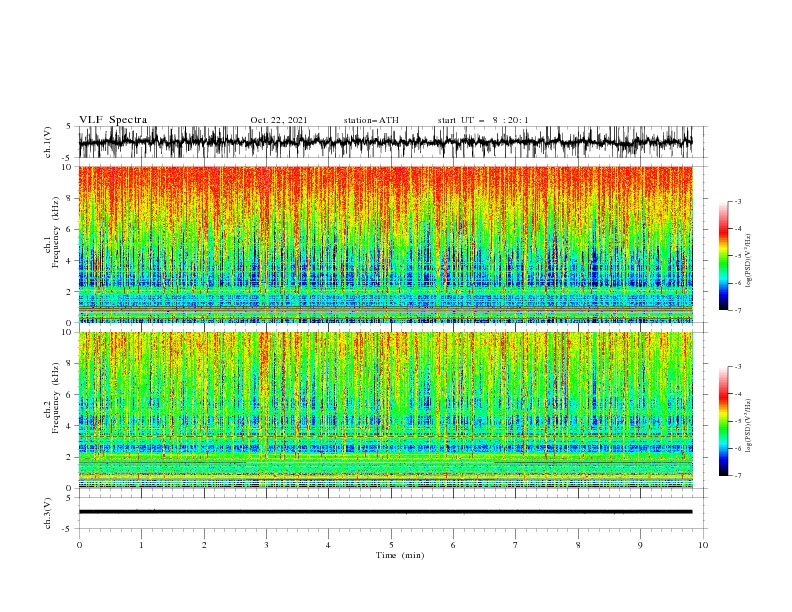Click inside the ch.1 spectrogram plot
Image resolution: width=792 pixels, height=612 pixels.
385,244
